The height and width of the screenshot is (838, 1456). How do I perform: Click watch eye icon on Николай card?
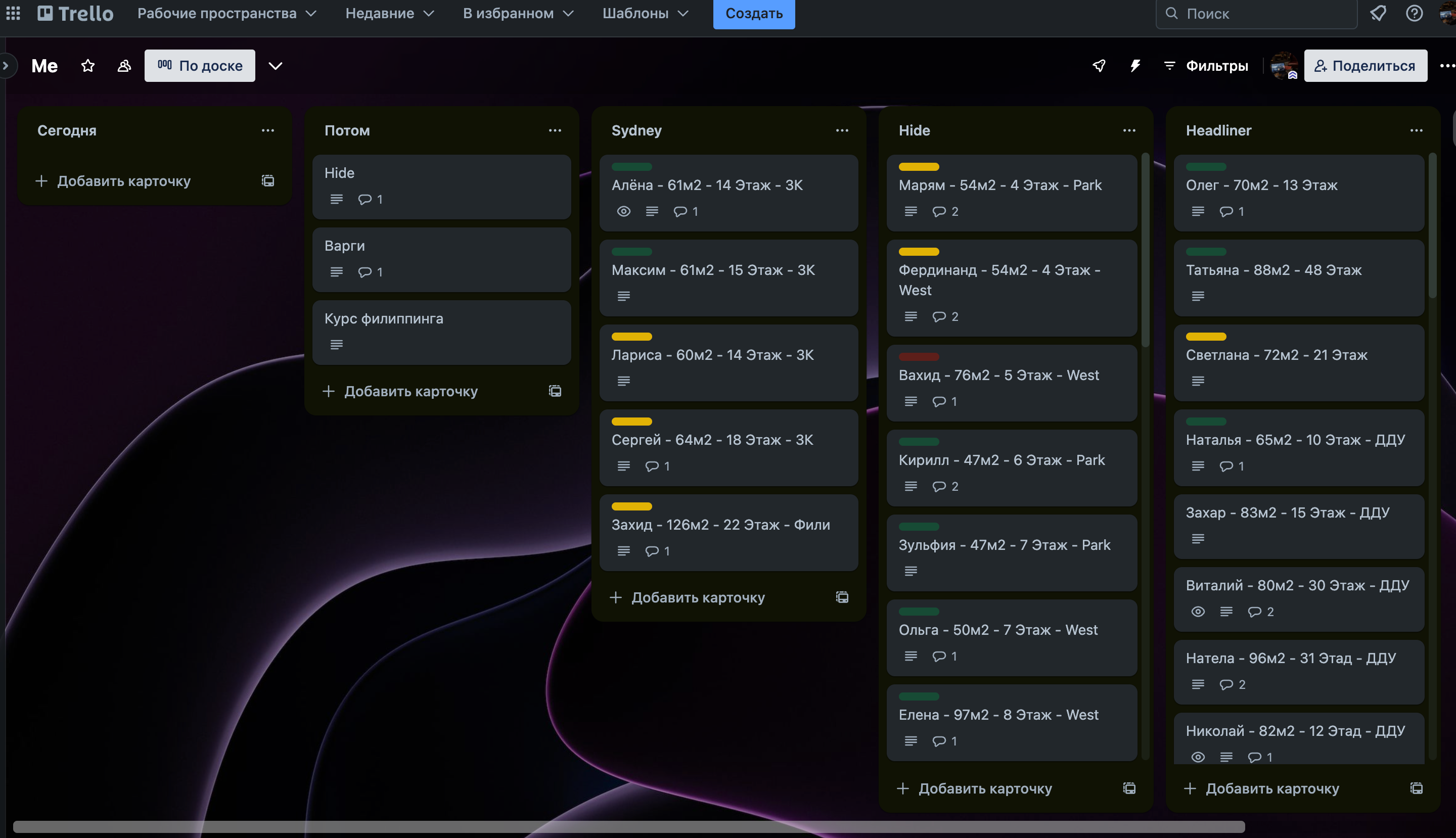[1198, 758]
